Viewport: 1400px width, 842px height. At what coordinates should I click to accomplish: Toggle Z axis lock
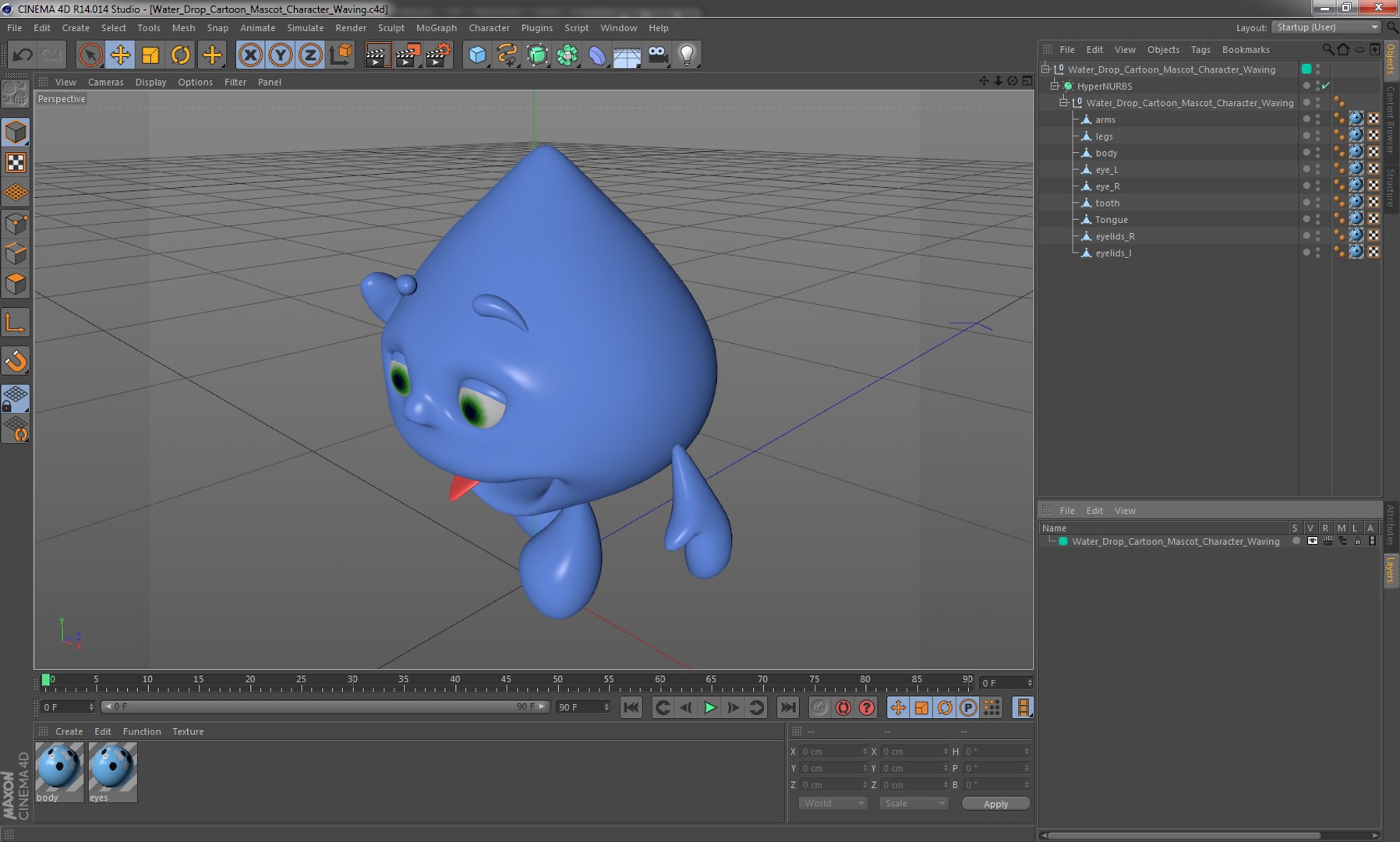pyautogui.click(x=310, y=55)
